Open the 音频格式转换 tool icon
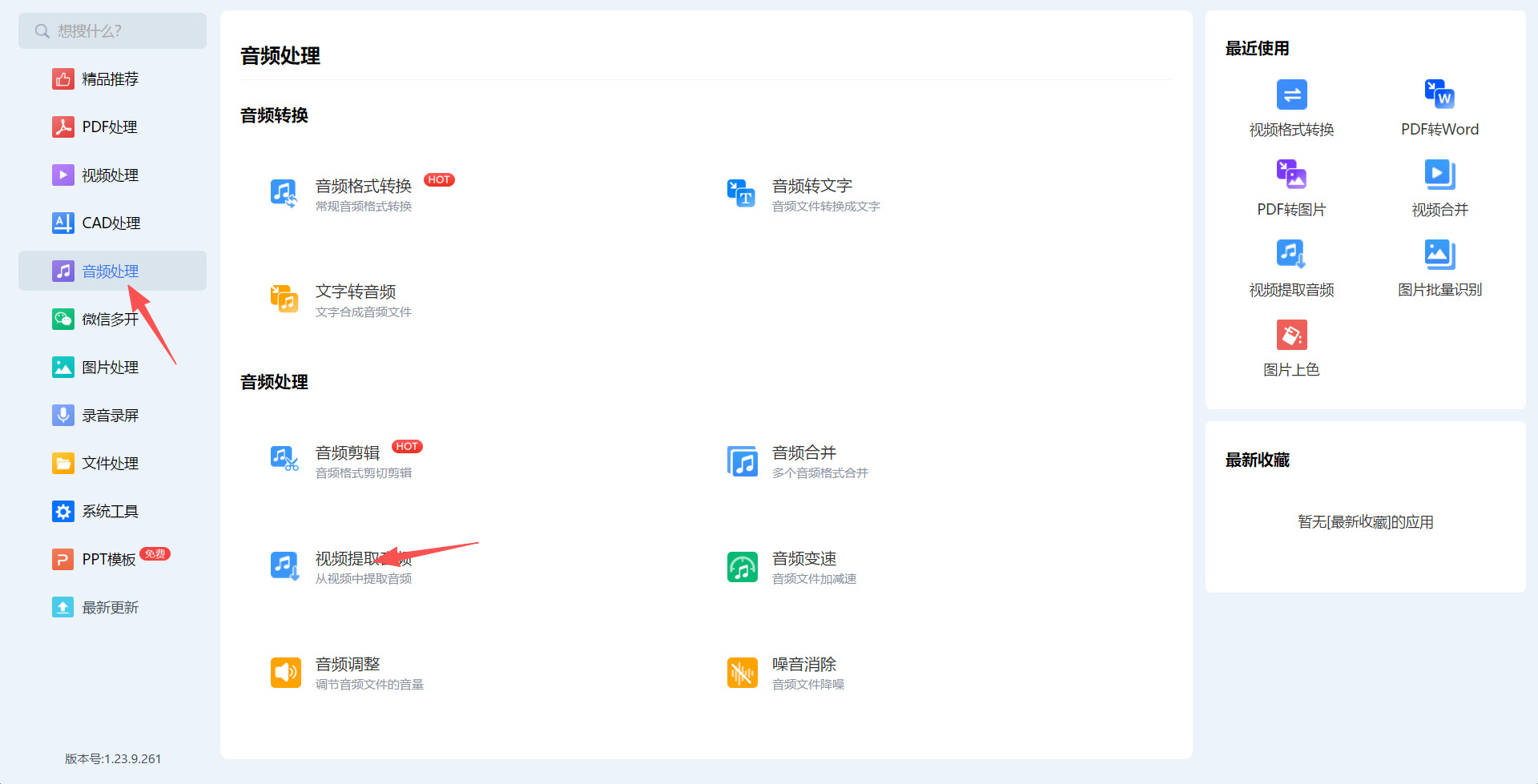Screen dimensions: 1538x784 click(284, 193)
